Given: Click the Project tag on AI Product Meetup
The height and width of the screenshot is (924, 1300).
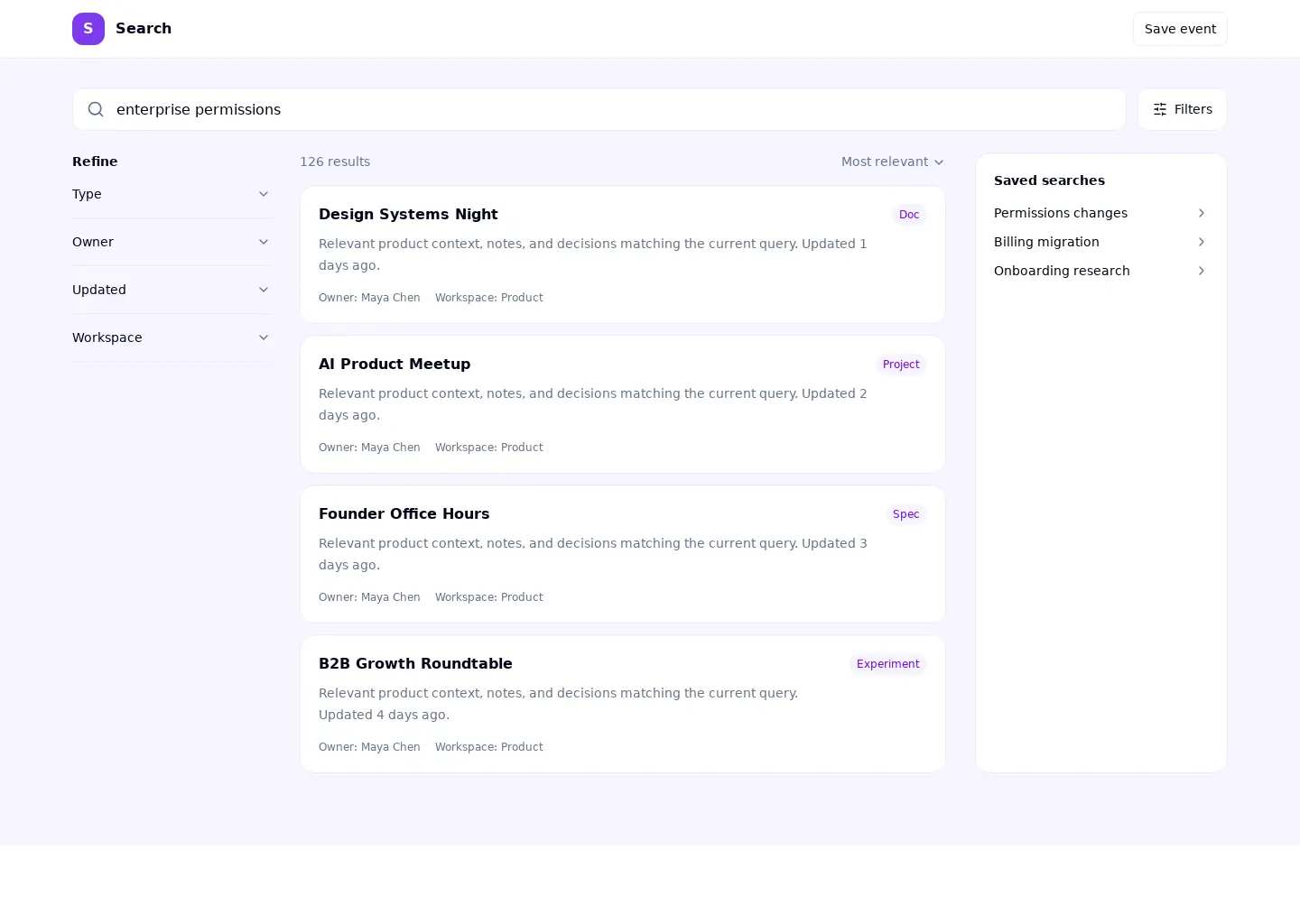Looking at the screenshot, I should pos(901,365).
